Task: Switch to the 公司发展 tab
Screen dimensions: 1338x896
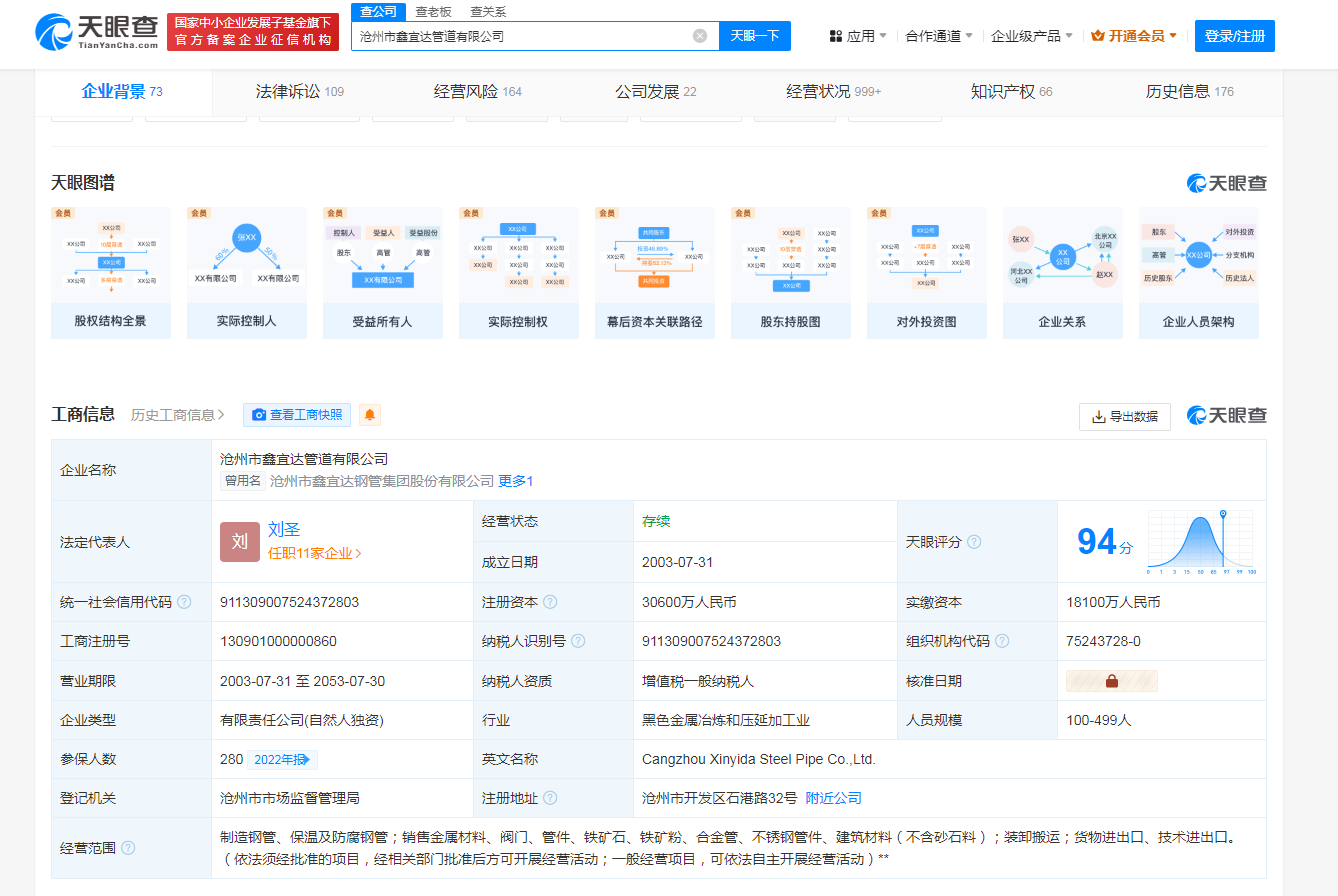Action: tap(655, 92)
